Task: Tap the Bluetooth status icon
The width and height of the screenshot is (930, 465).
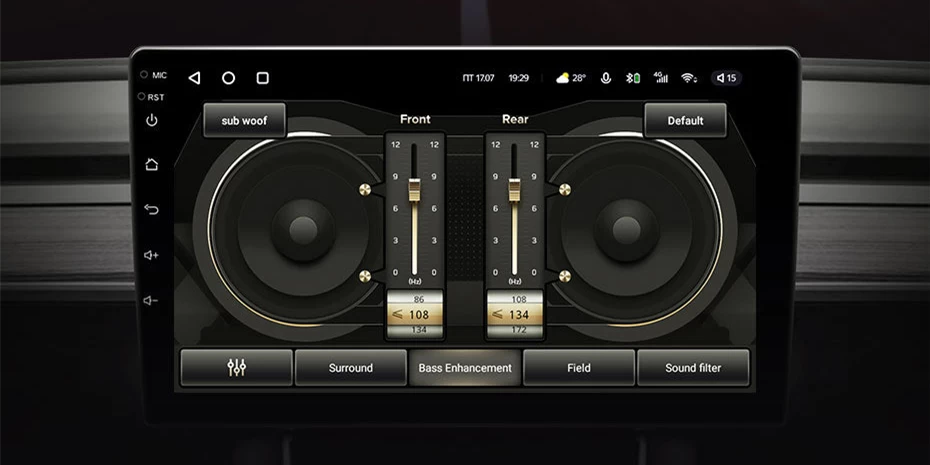Action: pos(632,78)
